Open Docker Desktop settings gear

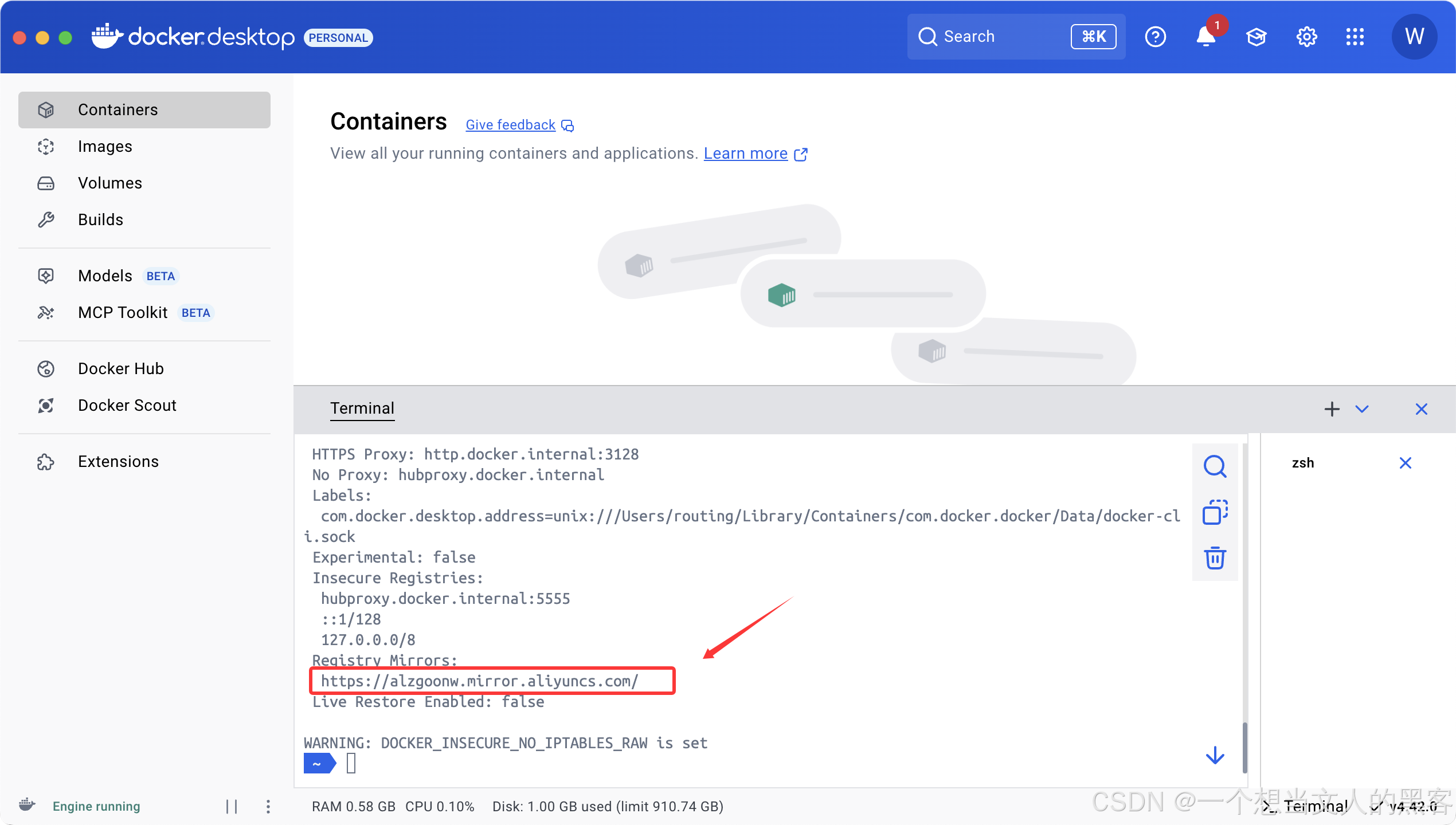[1306, 36]
